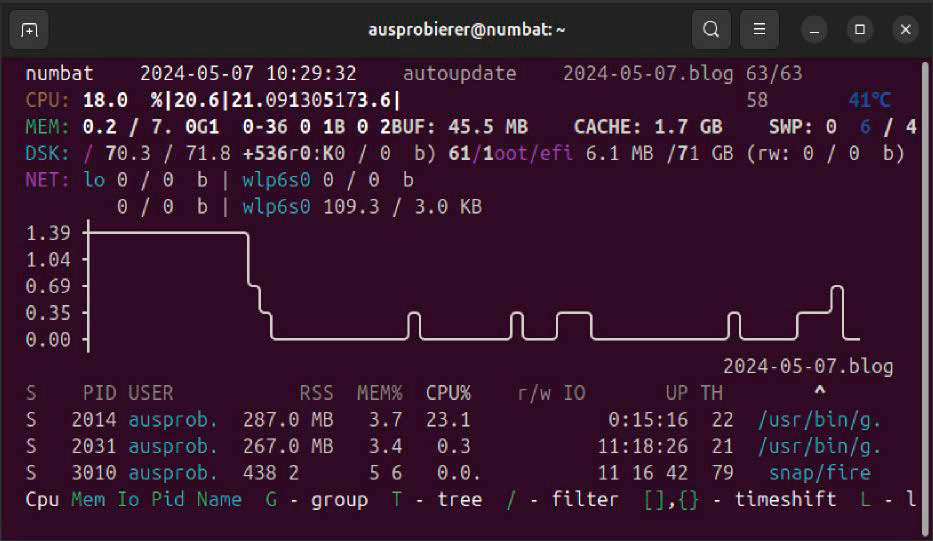Click the hostname numbat in header
This screenshot has width=933, height=541.
coord(59,73)
